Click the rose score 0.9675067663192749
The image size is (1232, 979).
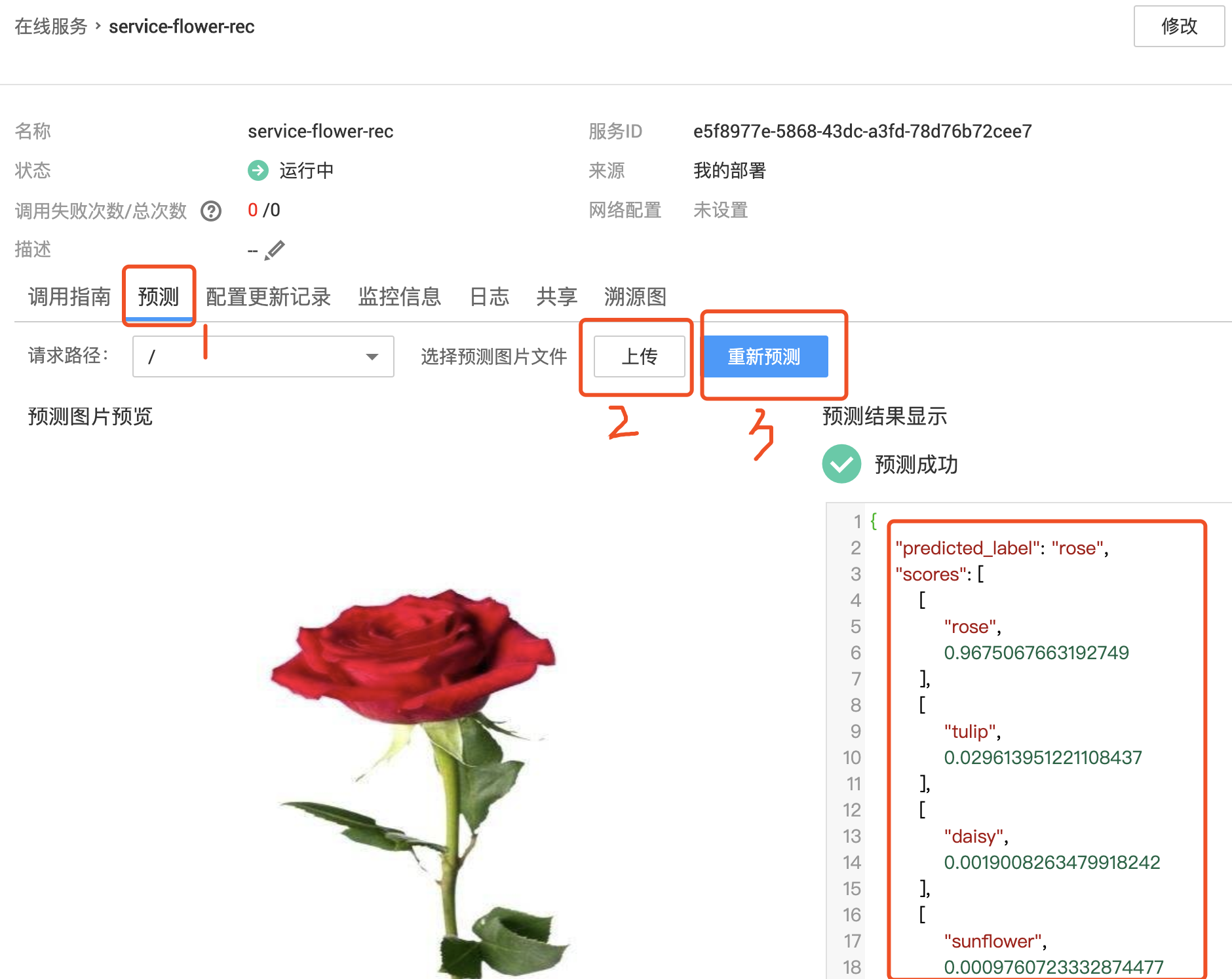(1036, 653)
